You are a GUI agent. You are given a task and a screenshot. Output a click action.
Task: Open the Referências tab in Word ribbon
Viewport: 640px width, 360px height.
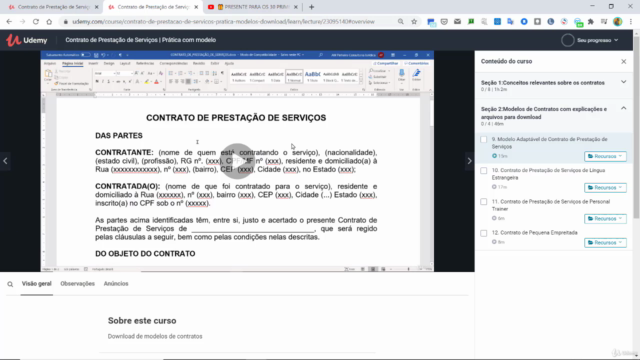[145, 64]
